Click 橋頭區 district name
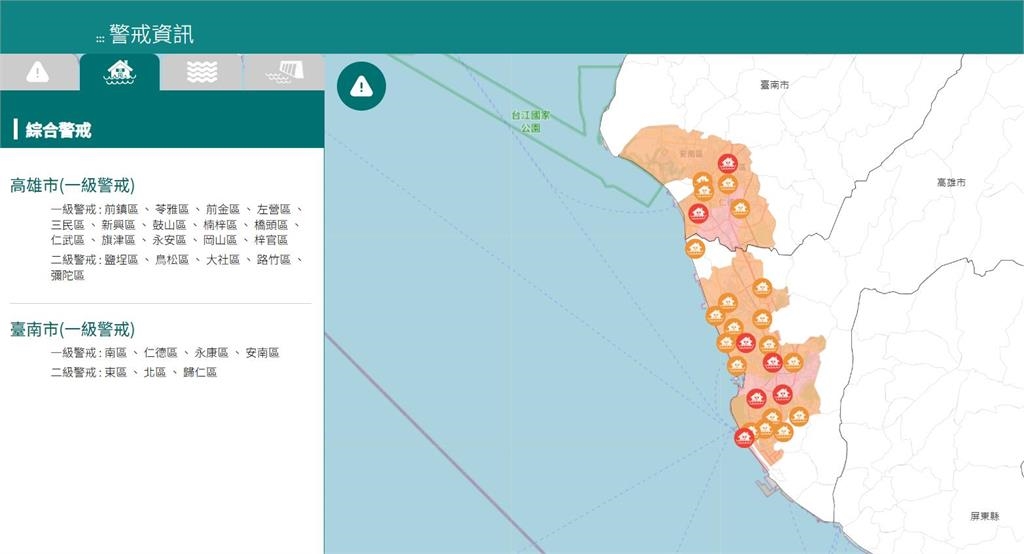The height and width of the screenshot is (554, 1024). coord(271,225)
